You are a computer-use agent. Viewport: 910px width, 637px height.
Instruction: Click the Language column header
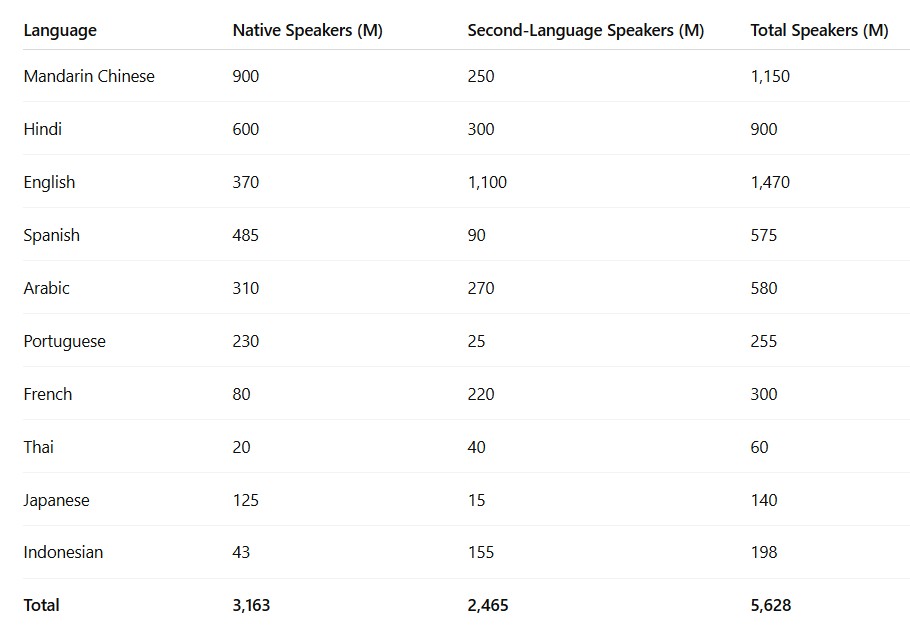[60, 30]
